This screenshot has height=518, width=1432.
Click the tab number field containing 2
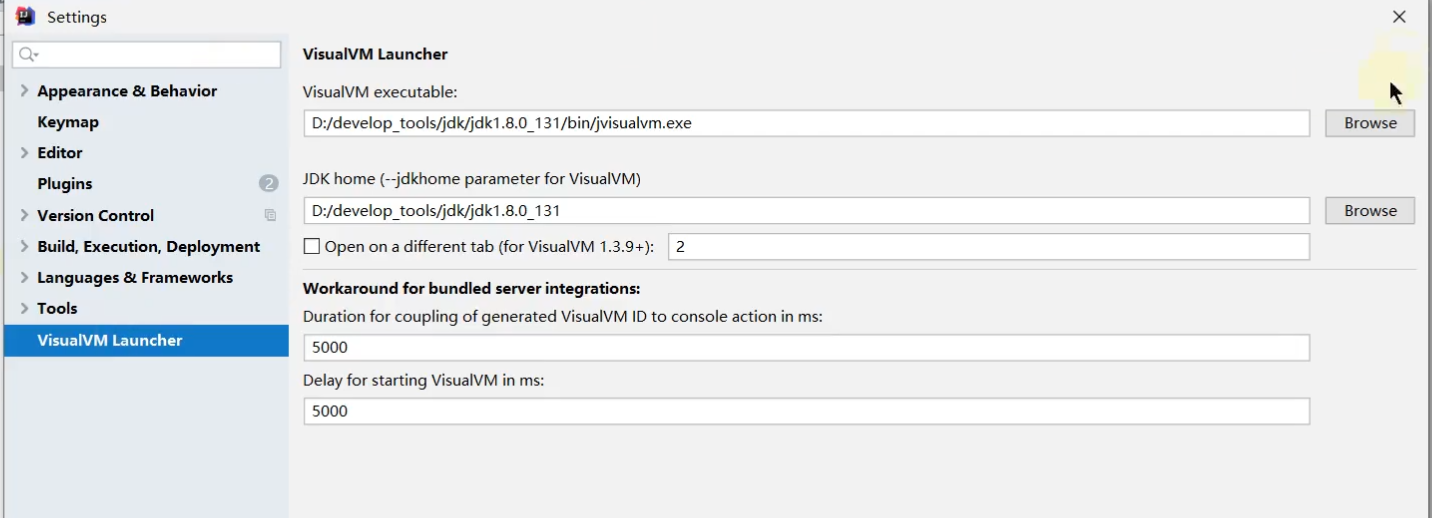pyautogui.click(x=987, y=246)
